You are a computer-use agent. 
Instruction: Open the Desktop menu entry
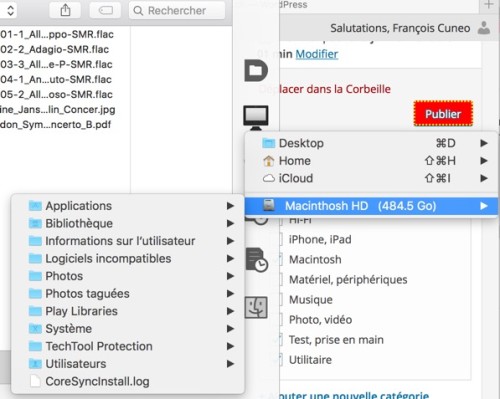coord(372,143)
